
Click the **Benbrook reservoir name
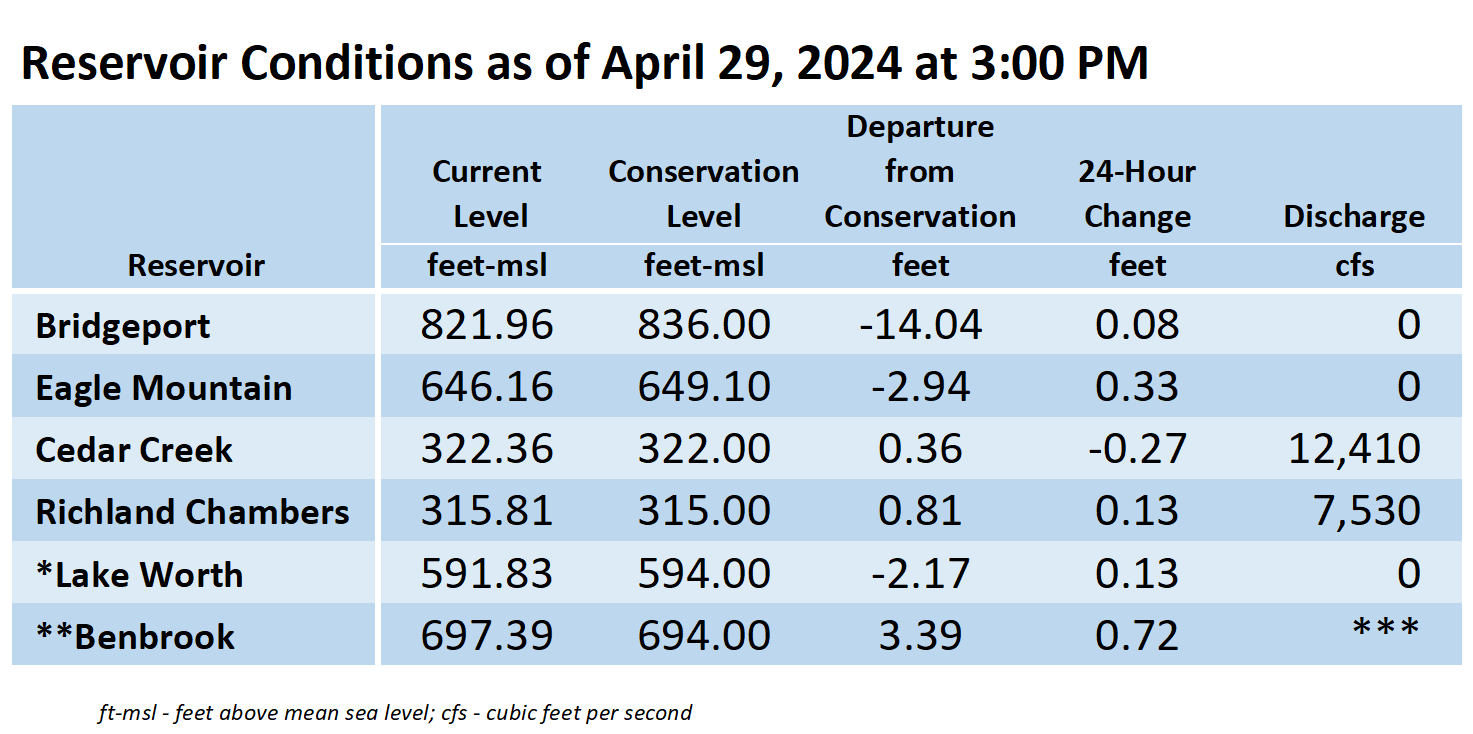point(135,637)
